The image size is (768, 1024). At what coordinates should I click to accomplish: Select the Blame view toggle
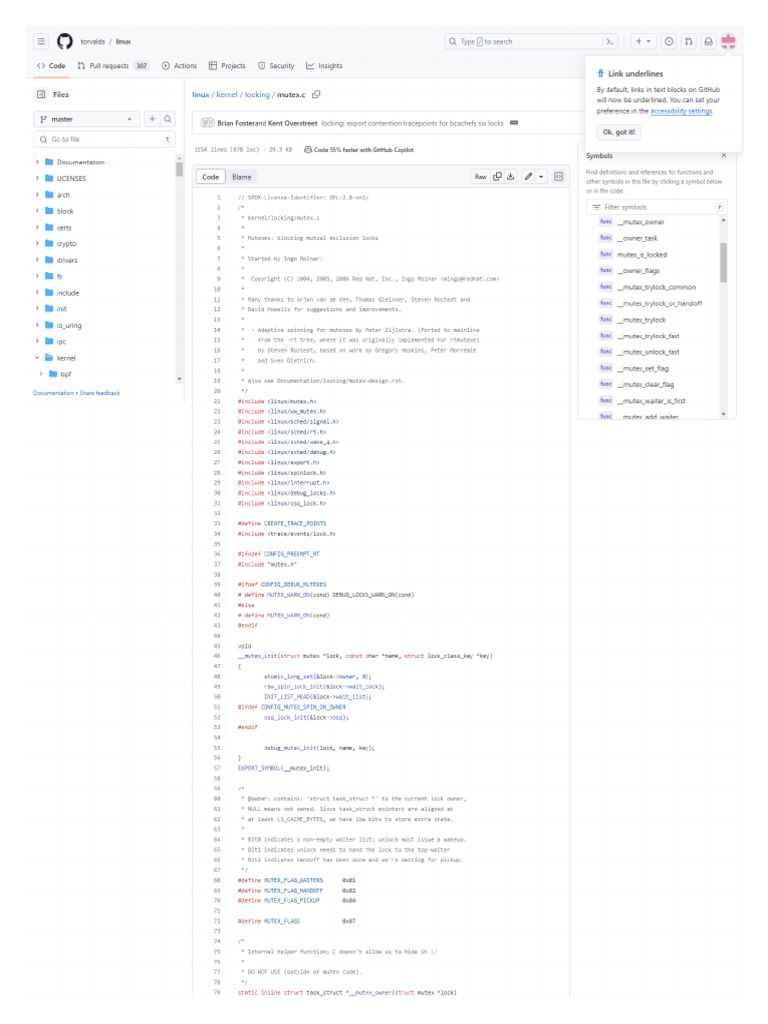point(242,177)
